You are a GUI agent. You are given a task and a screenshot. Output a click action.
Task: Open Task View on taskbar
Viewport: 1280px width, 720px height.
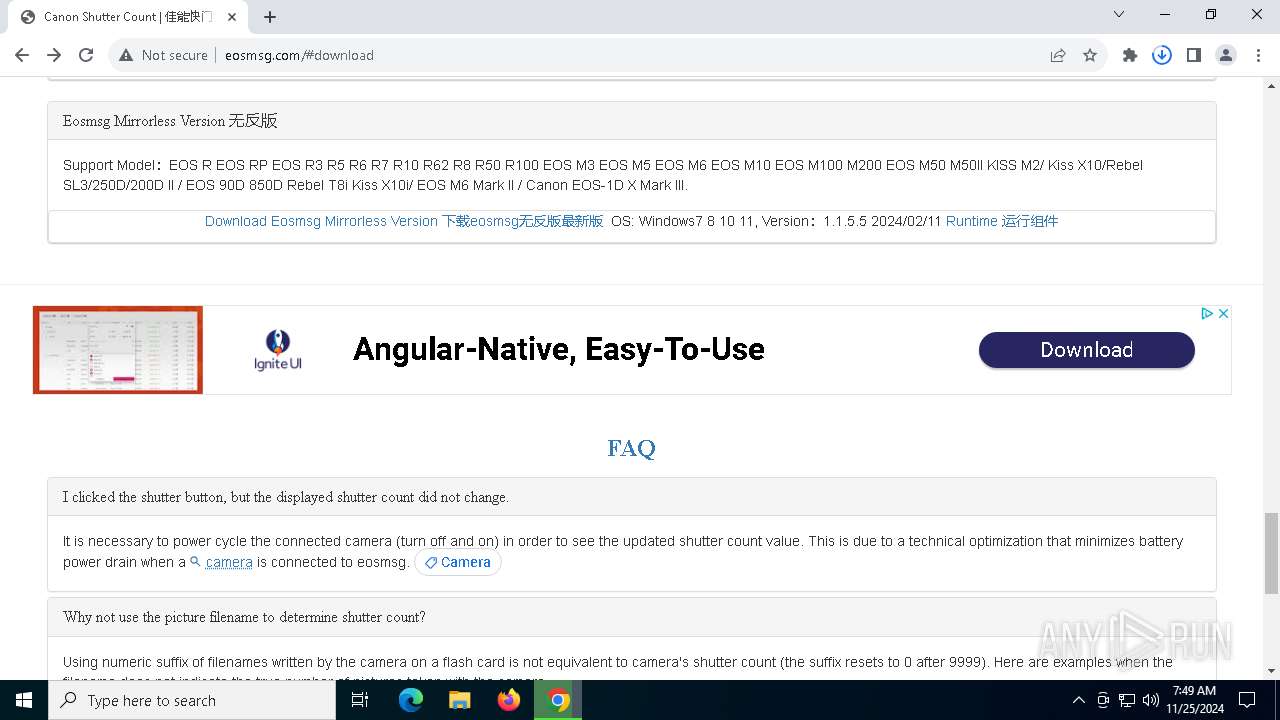(x=360, y=700)
